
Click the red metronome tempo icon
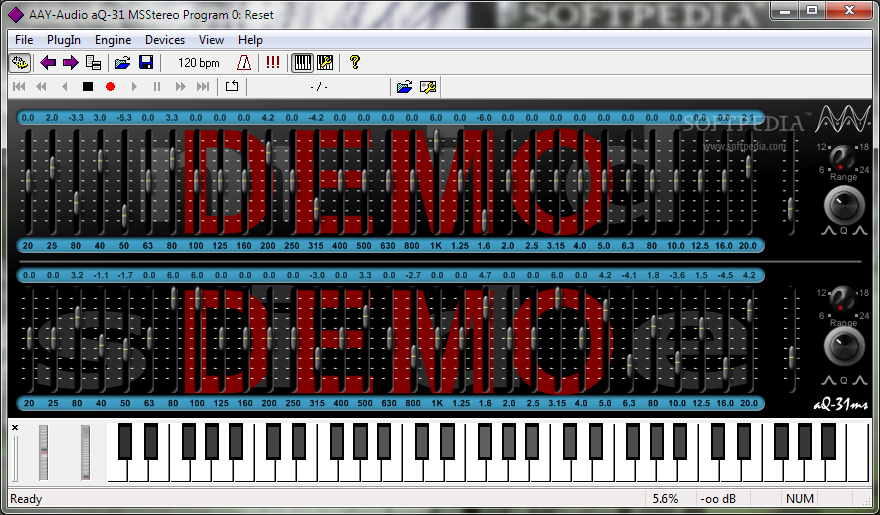click(x=244, y=62)
